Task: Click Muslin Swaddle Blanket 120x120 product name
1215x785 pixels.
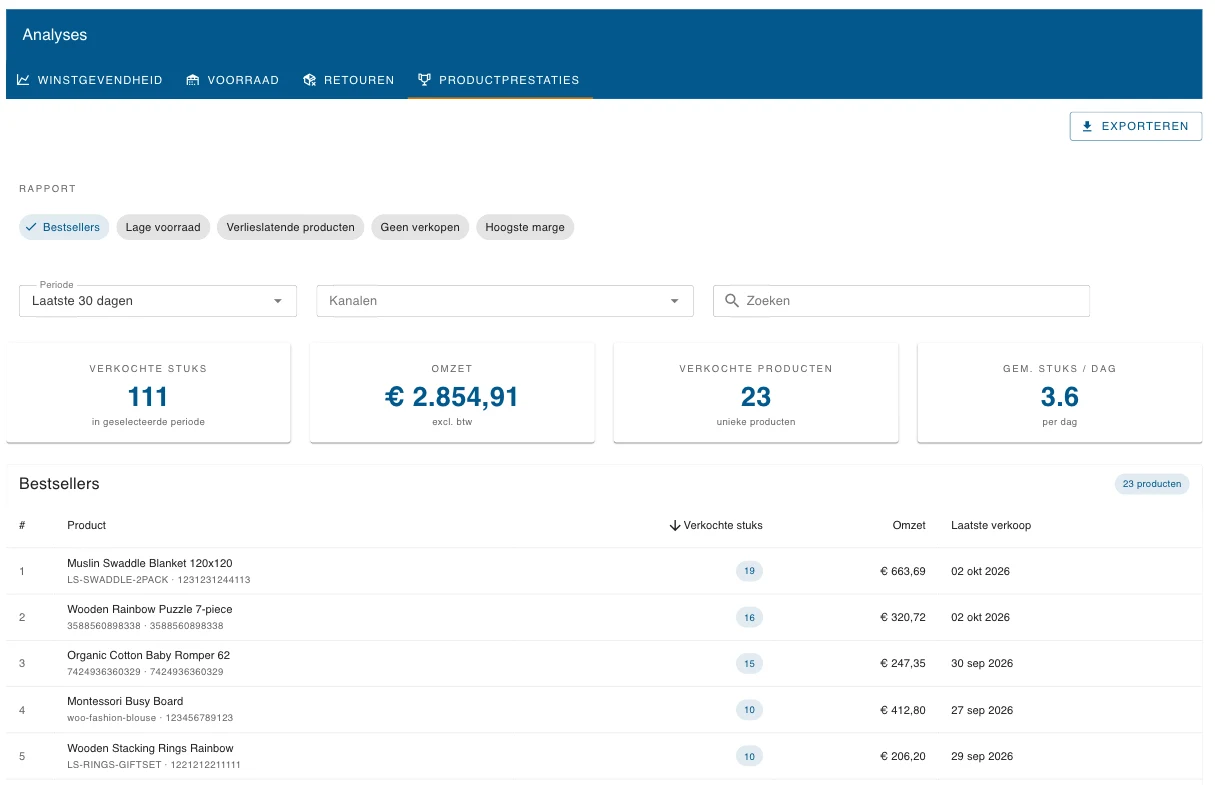Action: pyautogui.click(x=150, y=563)
